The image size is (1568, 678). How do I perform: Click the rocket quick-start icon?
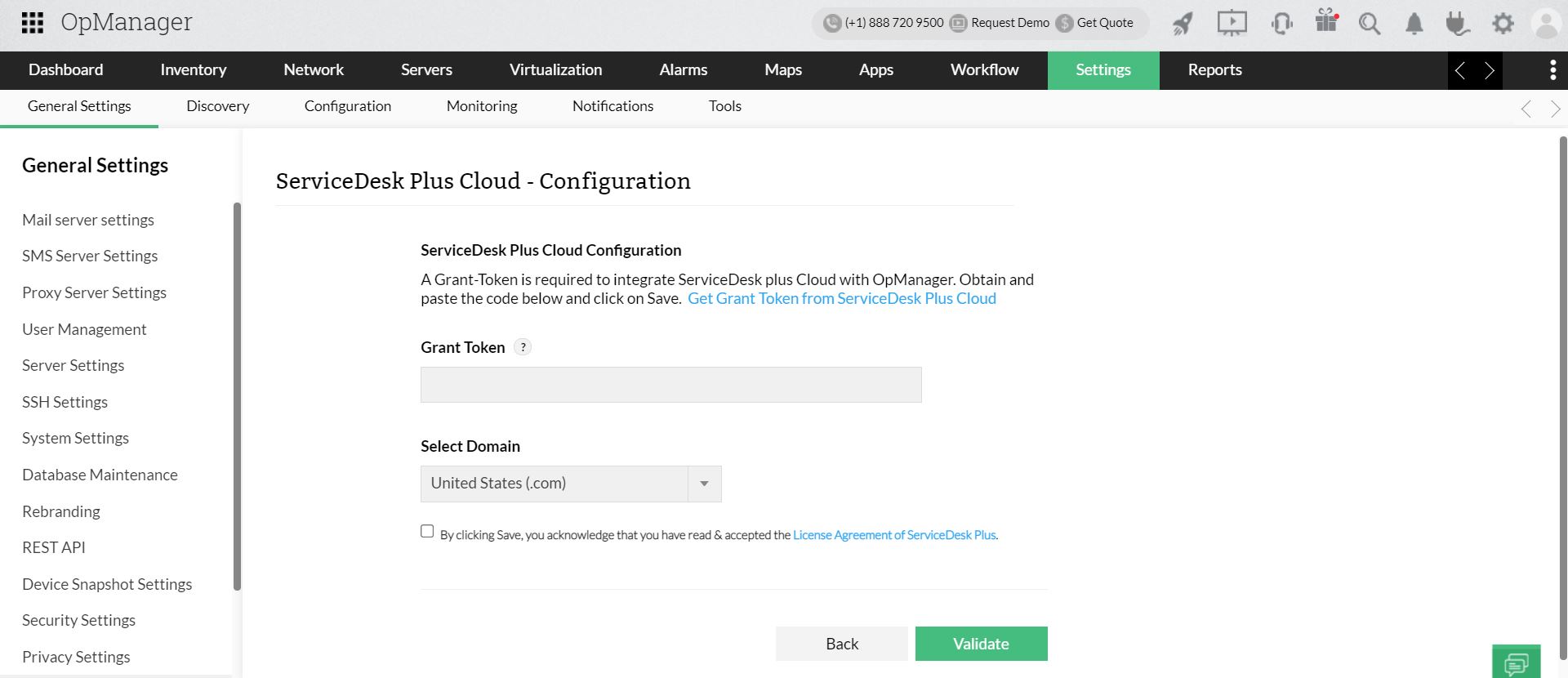pyautogui.click(x=1183, y=24)
